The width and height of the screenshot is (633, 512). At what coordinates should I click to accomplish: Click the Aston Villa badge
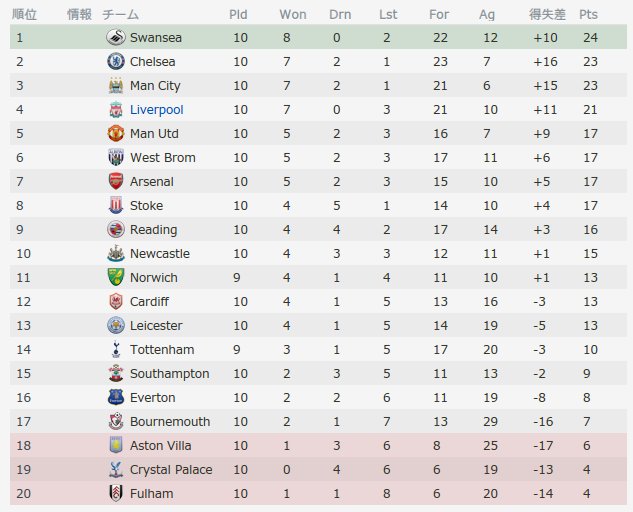(115, 446)
